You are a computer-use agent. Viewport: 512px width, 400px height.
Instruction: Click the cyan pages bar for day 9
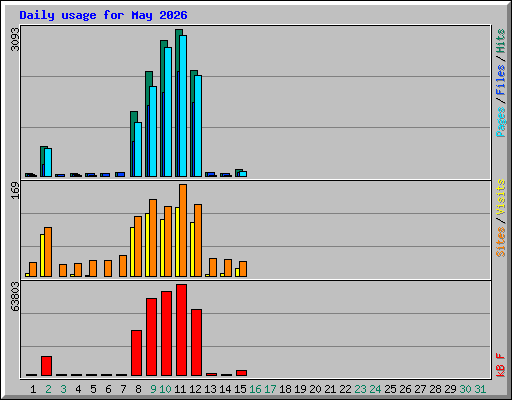(153, 132)
